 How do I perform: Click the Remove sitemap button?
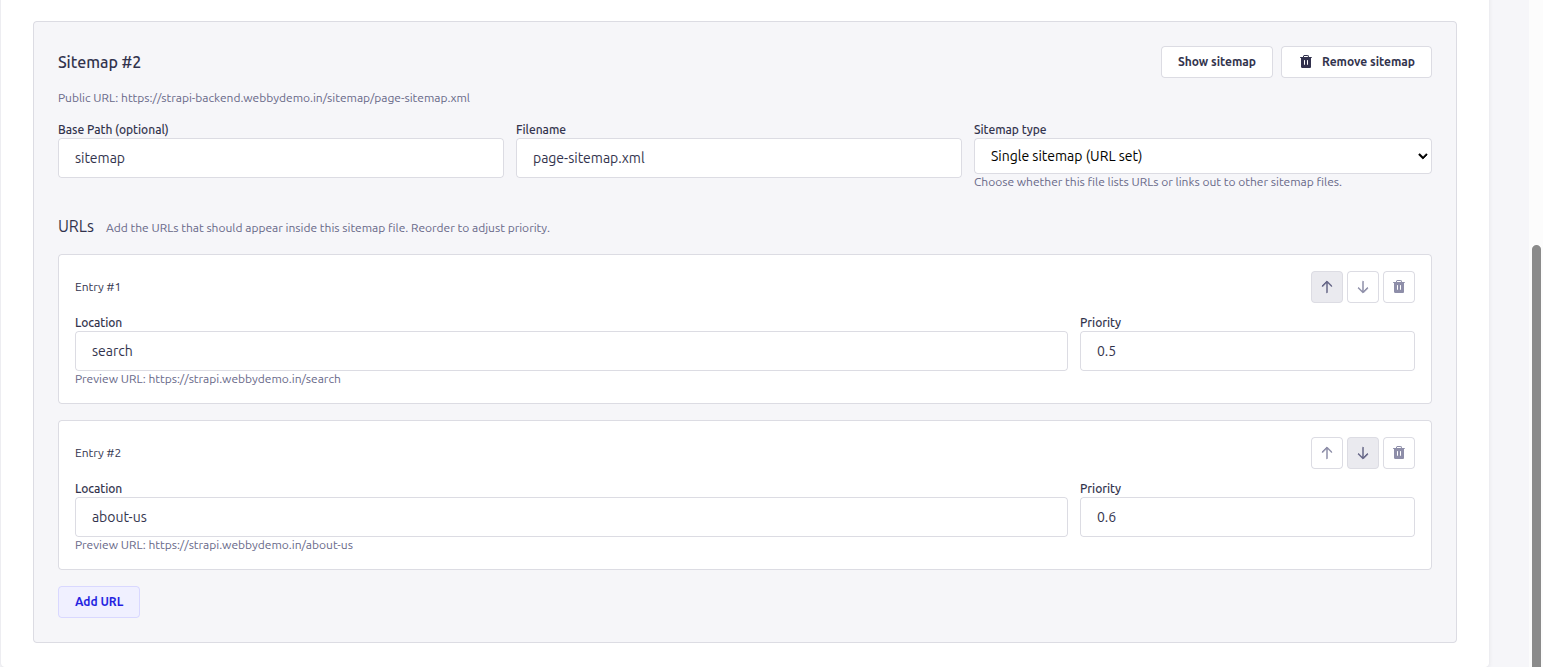pyautogui.click(x=1356, y=61)
